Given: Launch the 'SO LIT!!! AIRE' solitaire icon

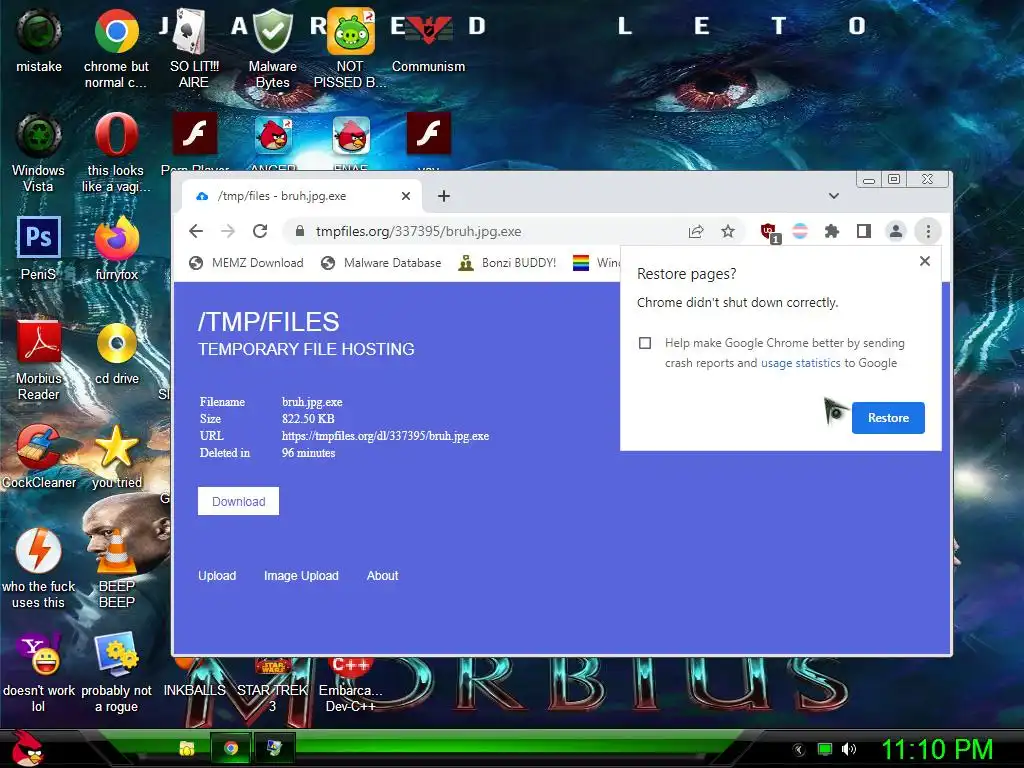Looking at the screenshot, I should click(x=194, y=48).
